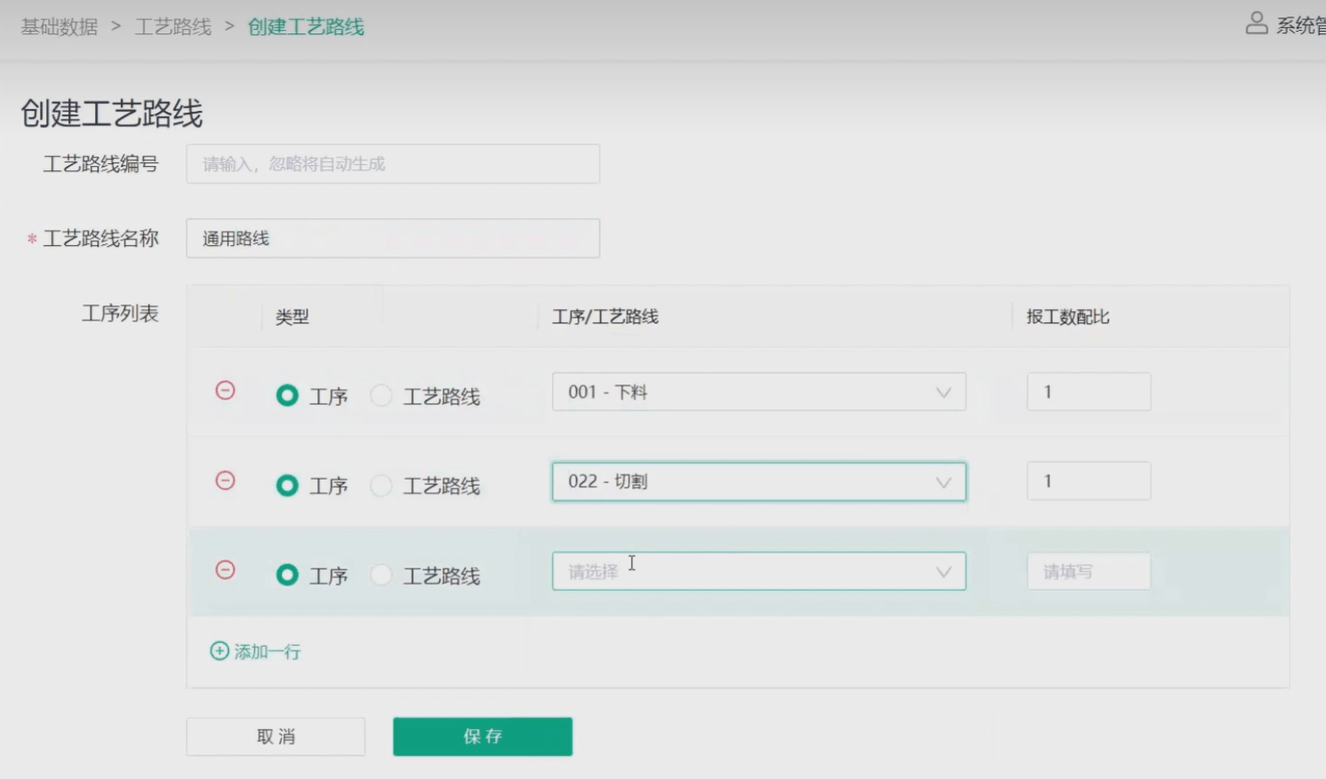Click the 保存 button
Viewport: 1326px width, 779px height.
482,737
